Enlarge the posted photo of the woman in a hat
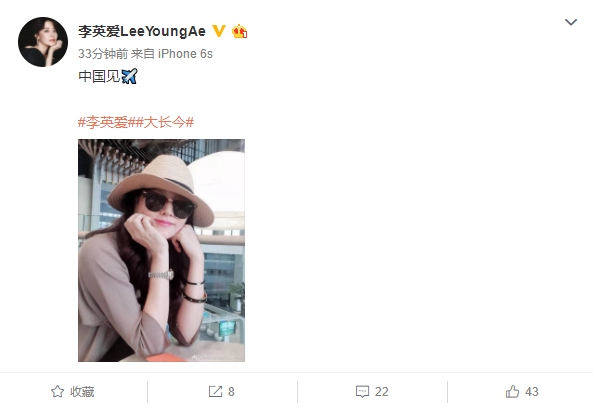This screenshot has width=593, height=407. tap(161, 250)
